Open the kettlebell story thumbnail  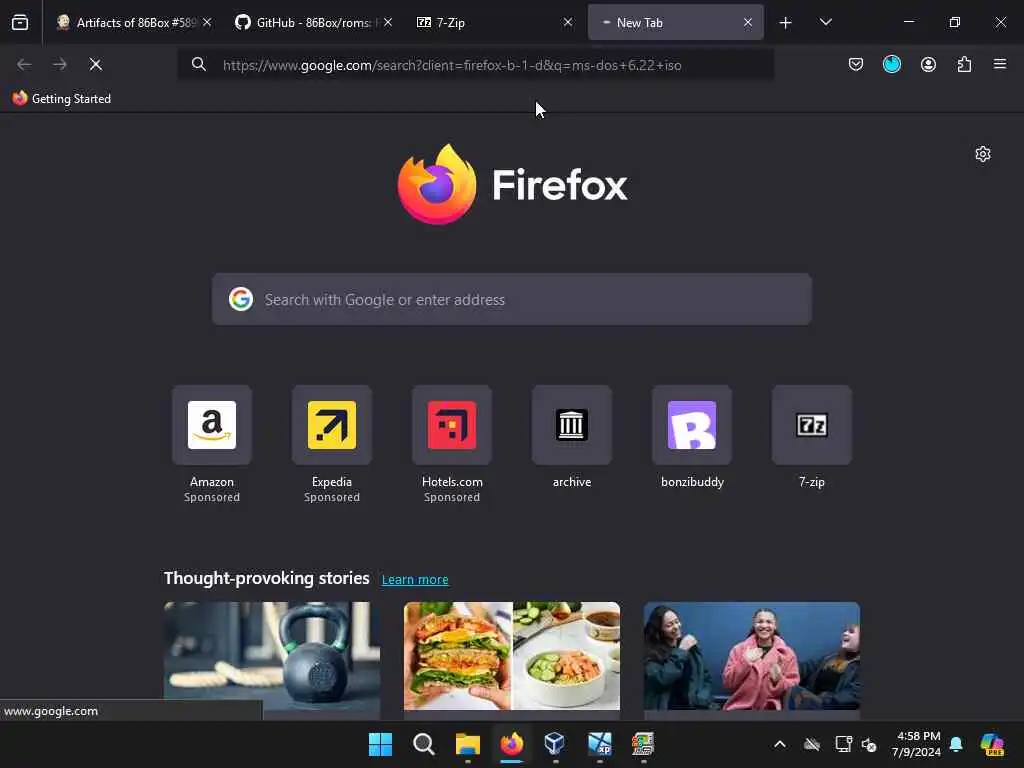pyautogui.click(x=272, y=656)
